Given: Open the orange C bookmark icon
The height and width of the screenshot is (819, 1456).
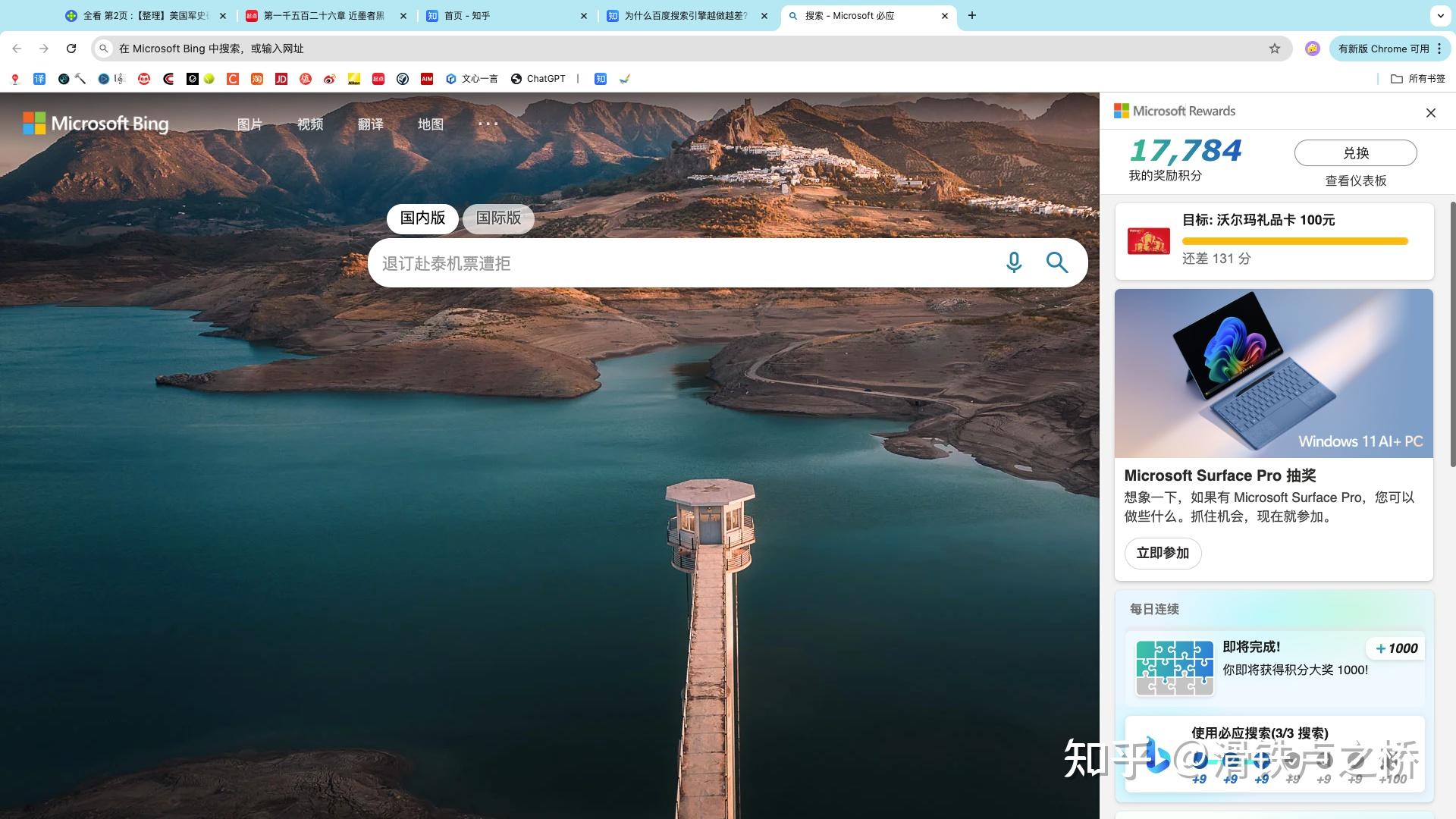Looking at the screenshot, I should 233,79.
